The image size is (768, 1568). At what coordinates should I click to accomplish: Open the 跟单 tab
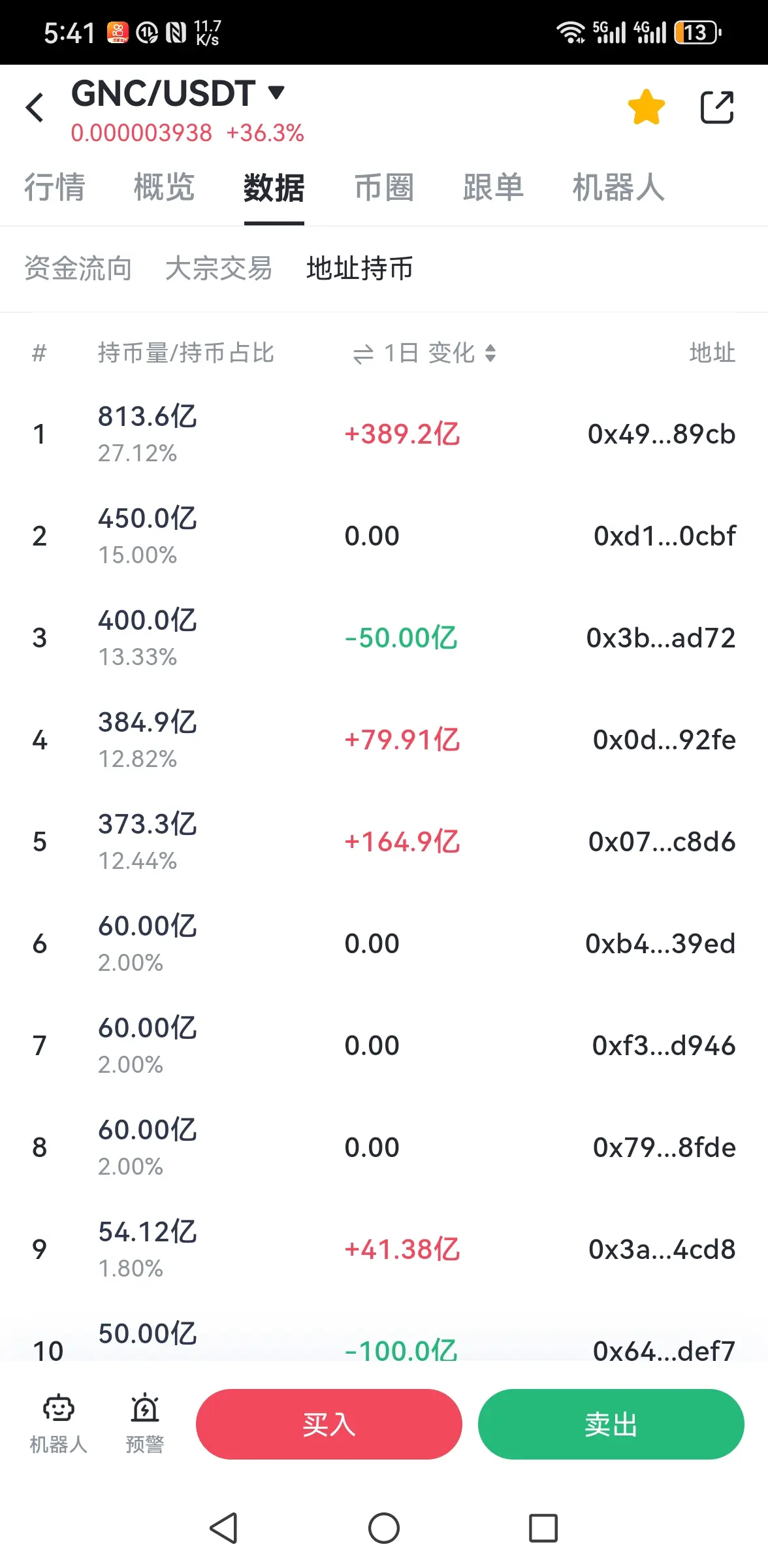point(494,188)
